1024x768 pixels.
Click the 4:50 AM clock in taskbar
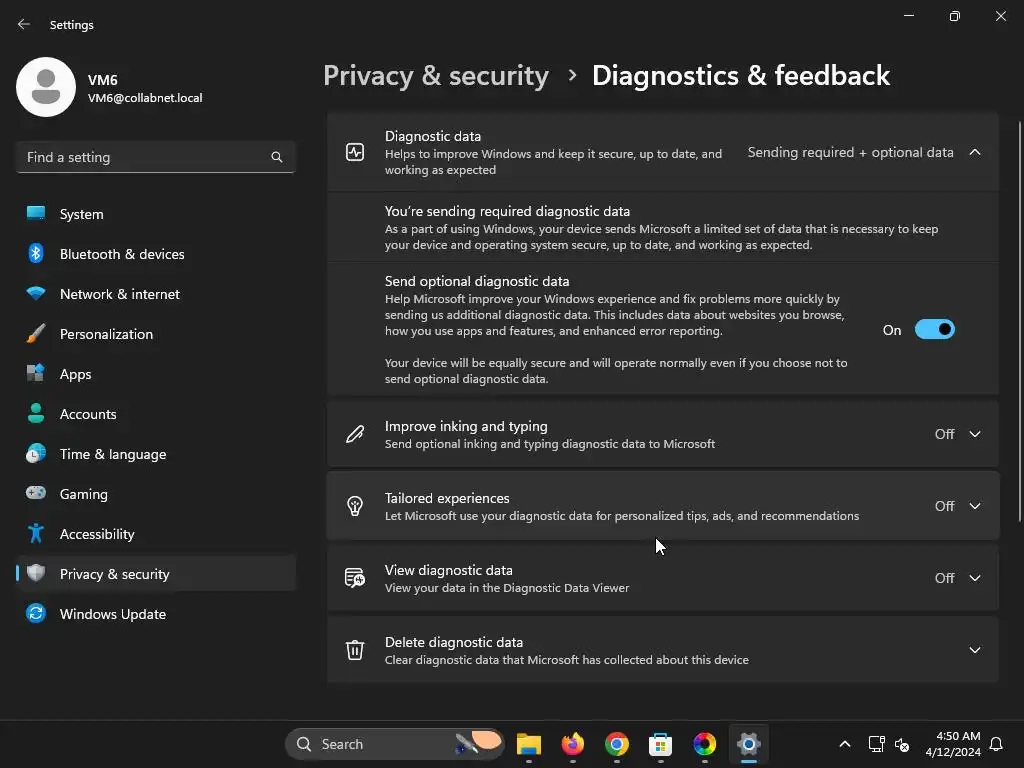(953, 744)
